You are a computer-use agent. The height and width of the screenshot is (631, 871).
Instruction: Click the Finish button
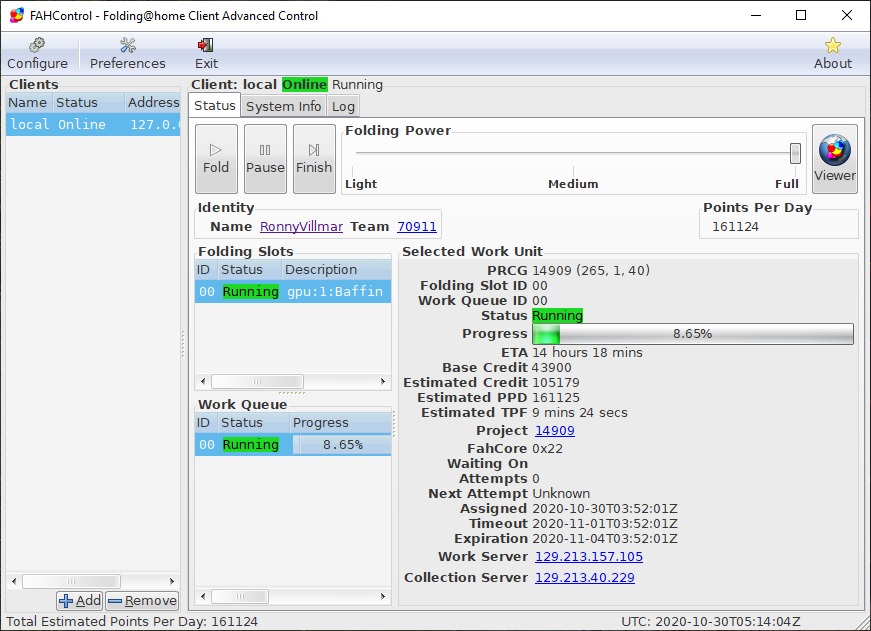tap(314, 159)
